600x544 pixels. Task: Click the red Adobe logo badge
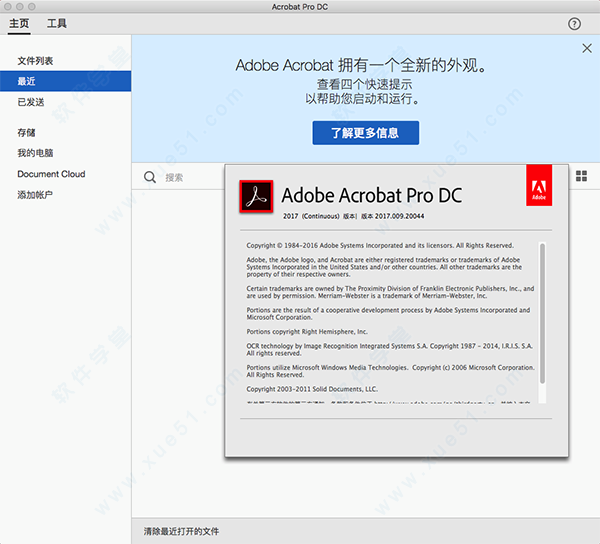[539, 186]
